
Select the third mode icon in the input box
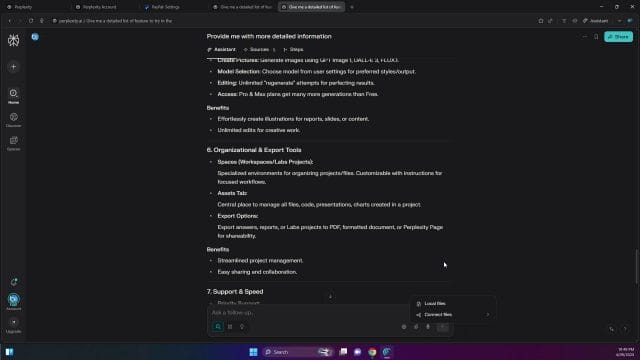[242, 327]
